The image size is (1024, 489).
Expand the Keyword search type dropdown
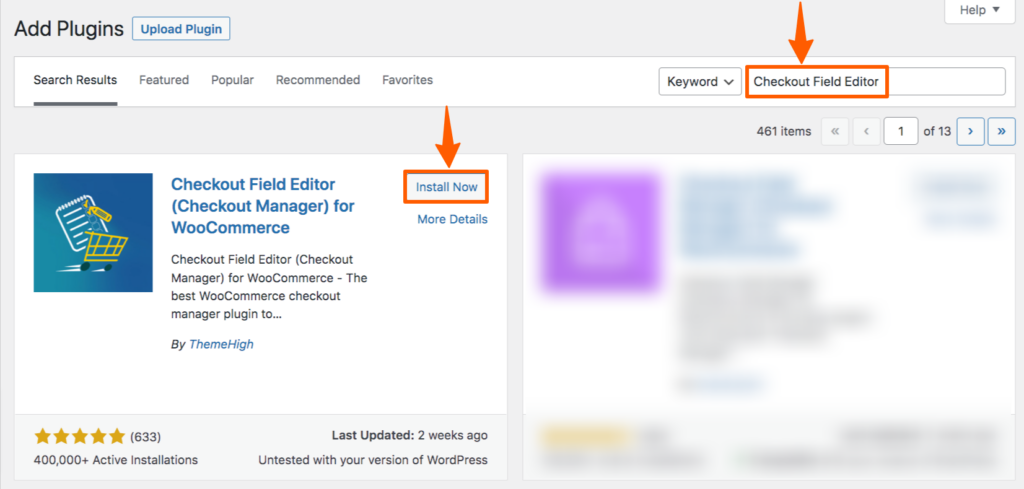pyautogui.click(x=700, y=82)
